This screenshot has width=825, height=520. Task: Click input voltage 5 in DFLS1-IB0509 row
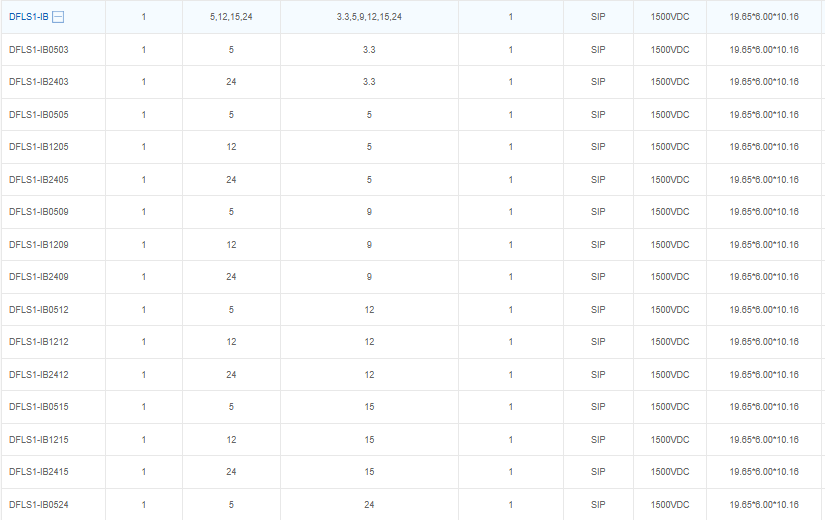point(231,212)
